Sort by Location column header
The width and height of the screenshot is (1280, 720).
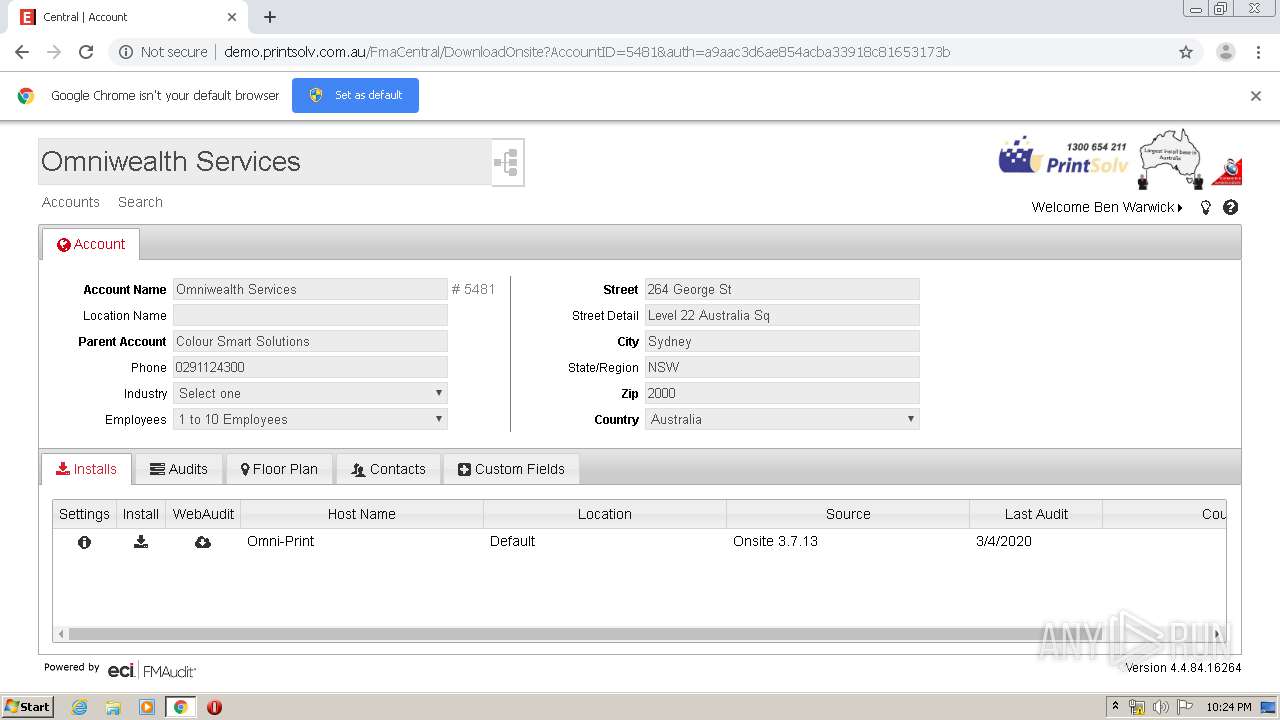click(605, 514)
